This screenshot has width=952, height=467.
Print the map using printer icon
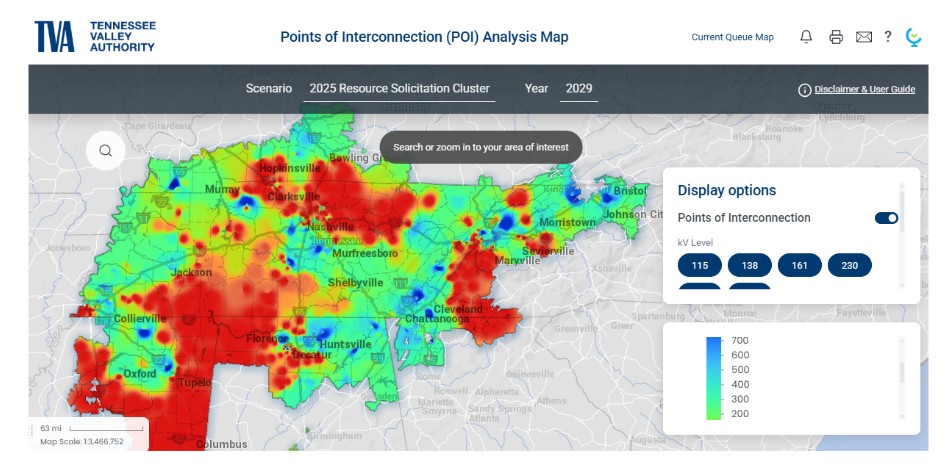pos(836,37)
